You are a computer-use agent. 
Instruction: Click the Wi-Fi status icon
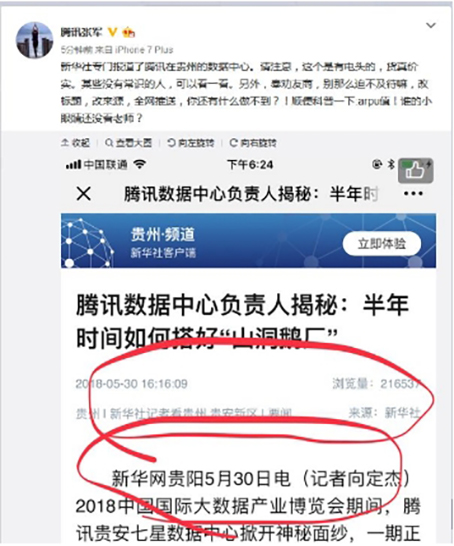[140, 164]
